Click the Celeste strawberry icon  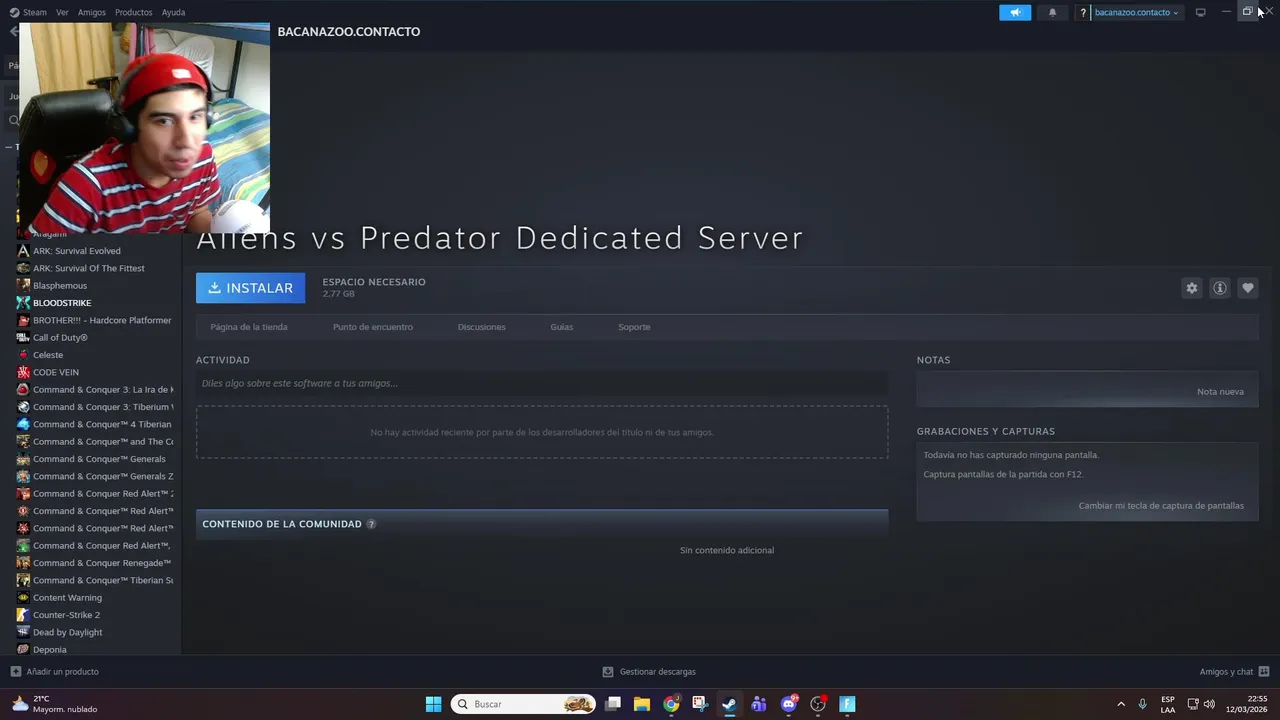click(x=23, y=355)
